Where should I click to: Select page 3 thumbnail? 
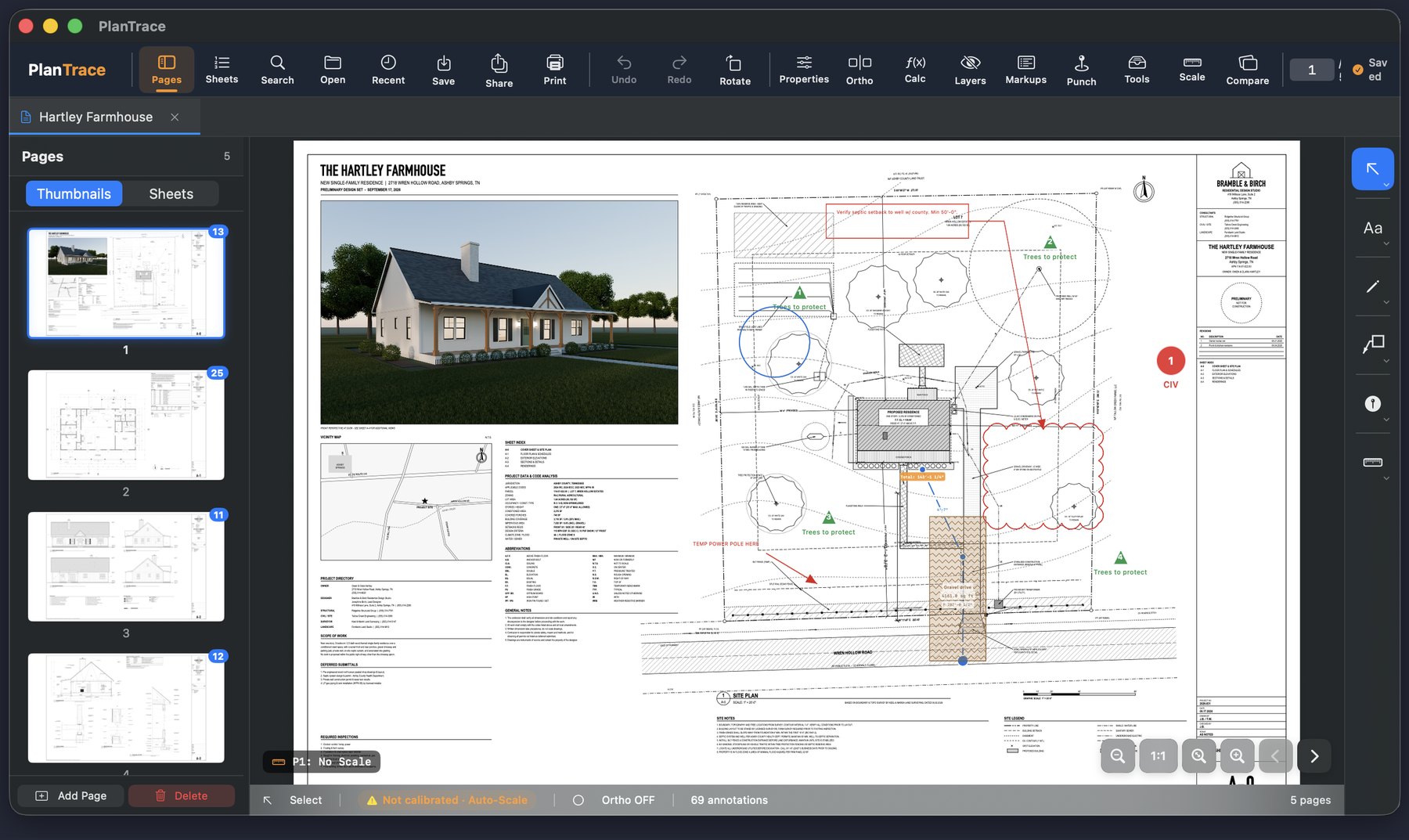coord(126,567)
